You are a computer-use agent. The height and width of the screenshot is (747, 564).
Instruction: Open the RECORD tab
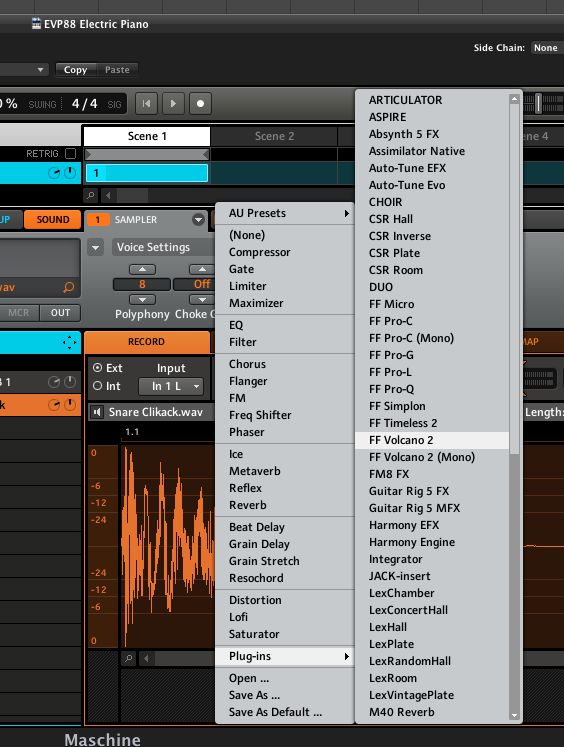coord(147,342)
